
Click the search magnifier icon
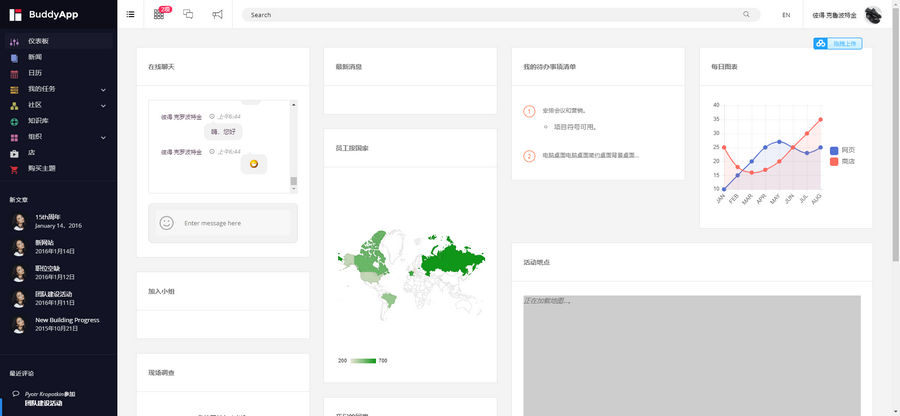(746, 14)
